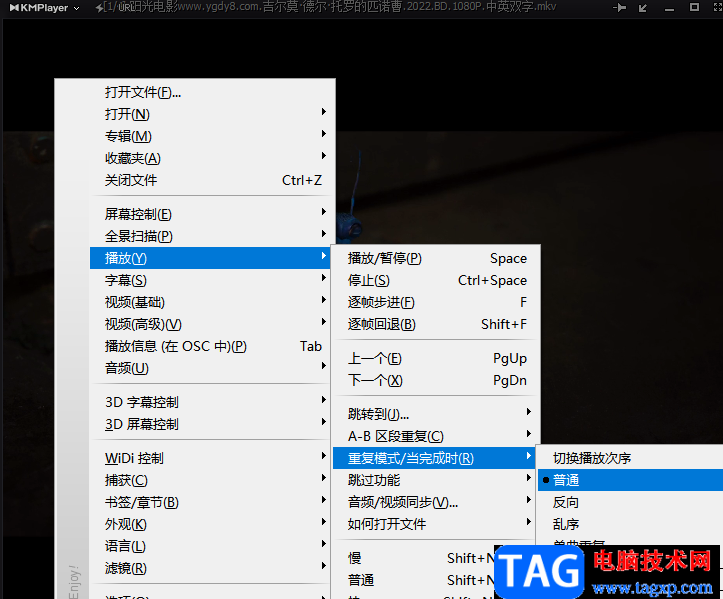Open the 3D 字幕控制 submenu
Screen dimensions: 723x599
210,402
